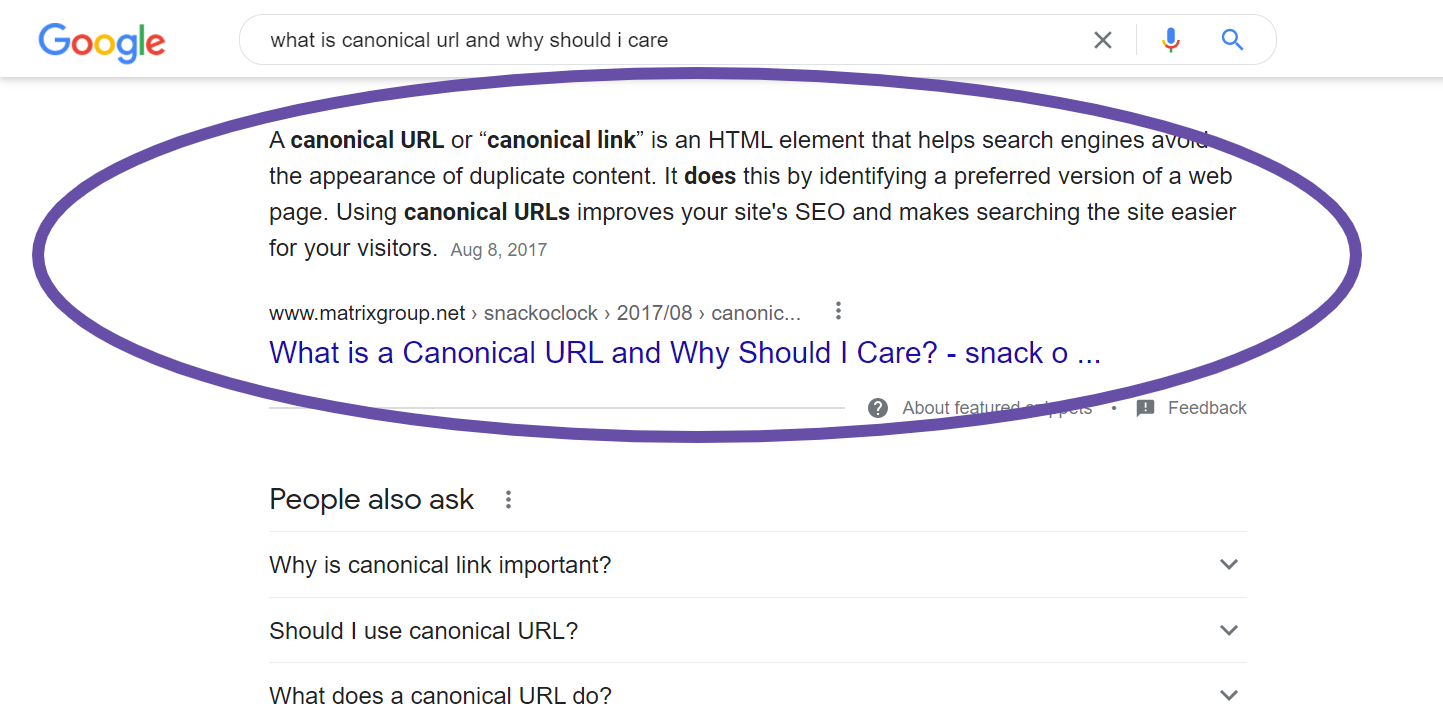This screenshot has height=710, width=1443.
Task: Click the Google logo
Action: [102, 41]
